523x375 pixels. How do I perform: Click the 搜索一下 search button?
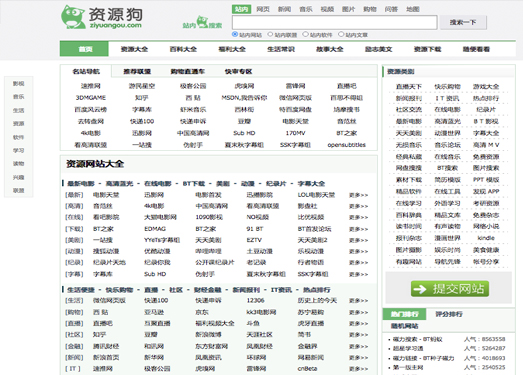click(x=463, y=22)
